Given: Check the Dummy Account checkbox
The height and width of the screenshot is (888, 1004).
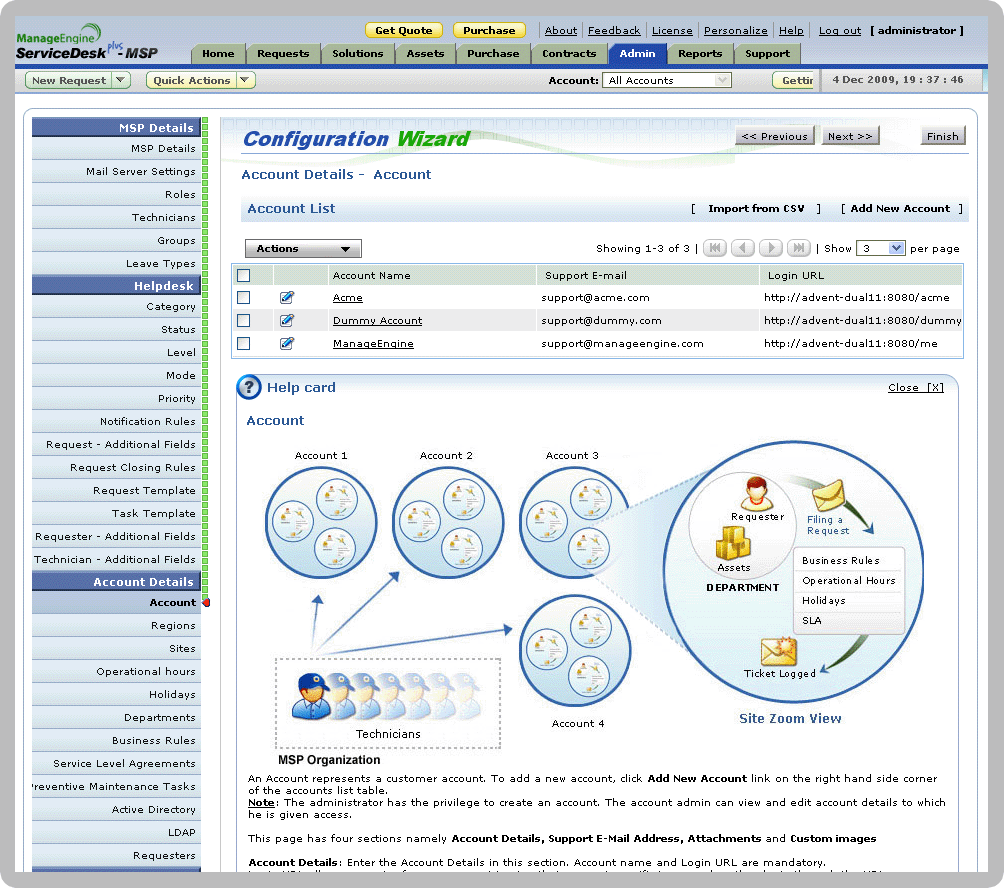Looking at the screenshot, I should click(243, 320).
